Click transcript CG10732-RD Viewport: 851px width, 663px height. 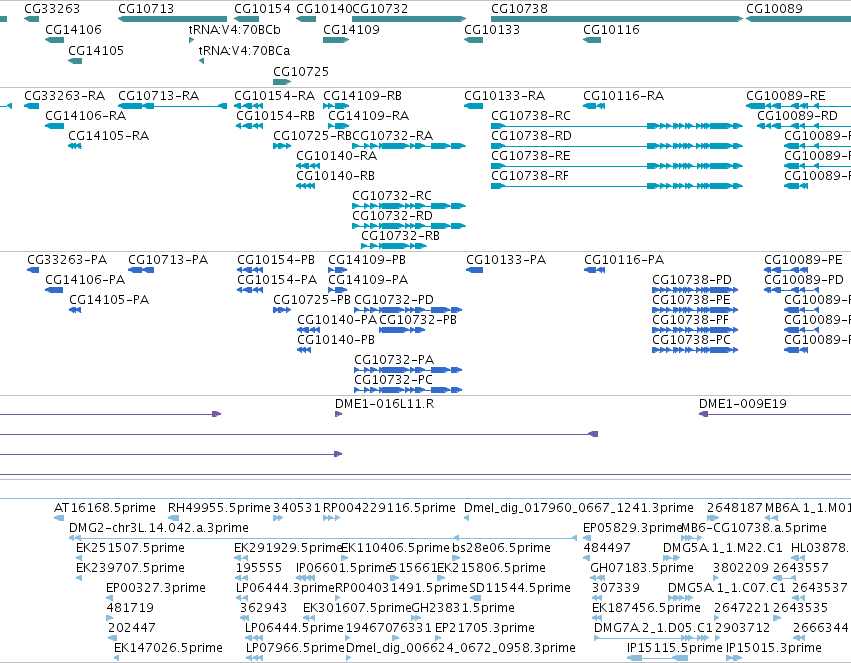tap(392, 216)
